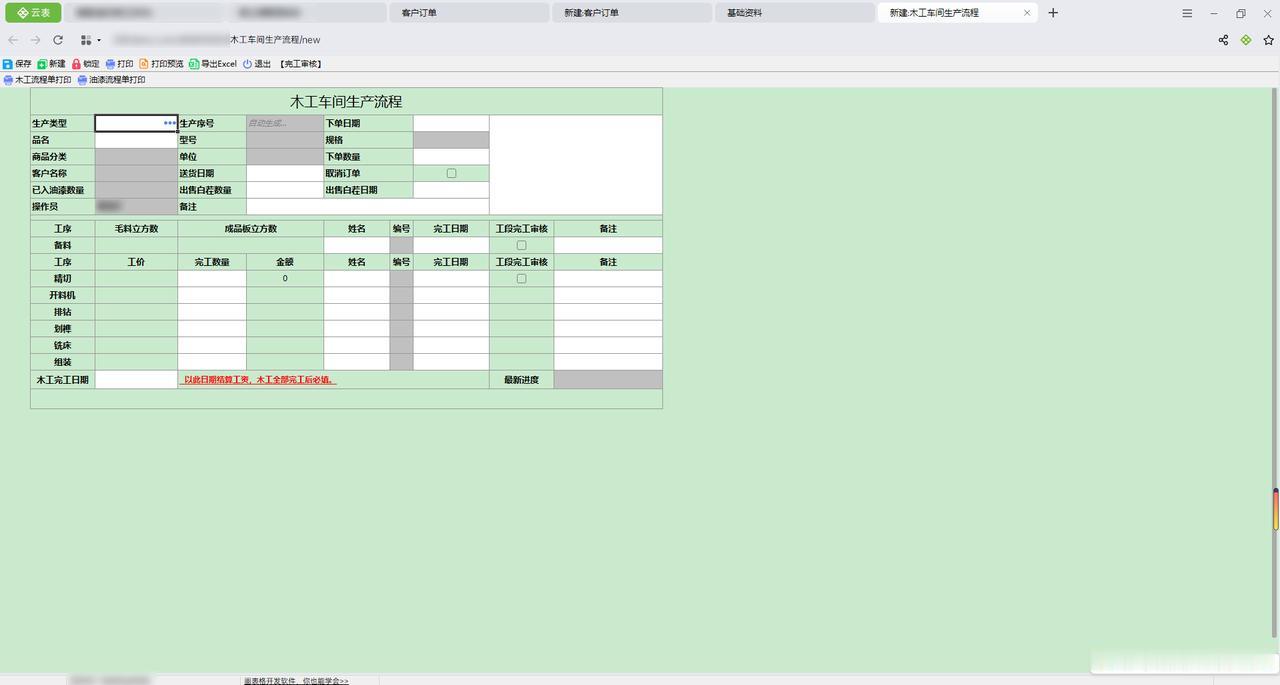Click the 锁定 lock icon
Image resolution: width=1280 pixels, height=685 pixels.
76,64
